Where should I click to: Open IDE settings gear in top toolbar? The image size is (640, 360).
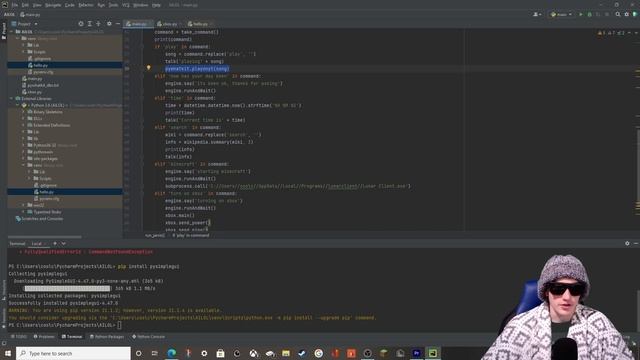(627, 14)
